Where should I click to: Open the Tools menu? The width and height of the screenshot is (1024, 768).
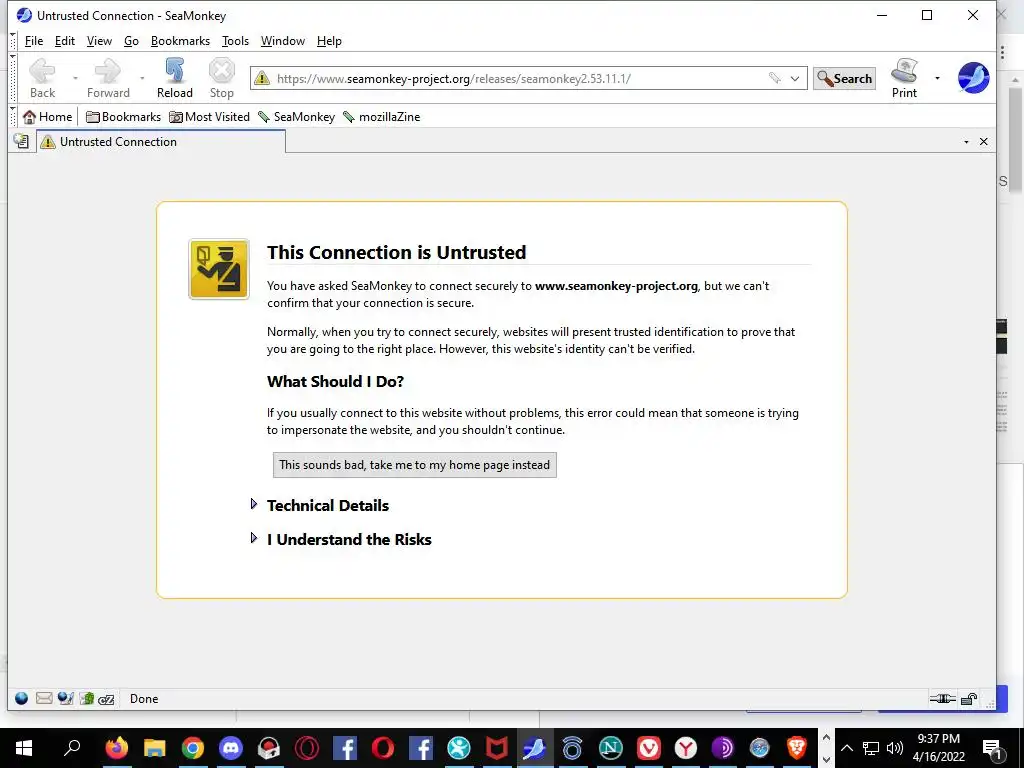tap(235, 40)
